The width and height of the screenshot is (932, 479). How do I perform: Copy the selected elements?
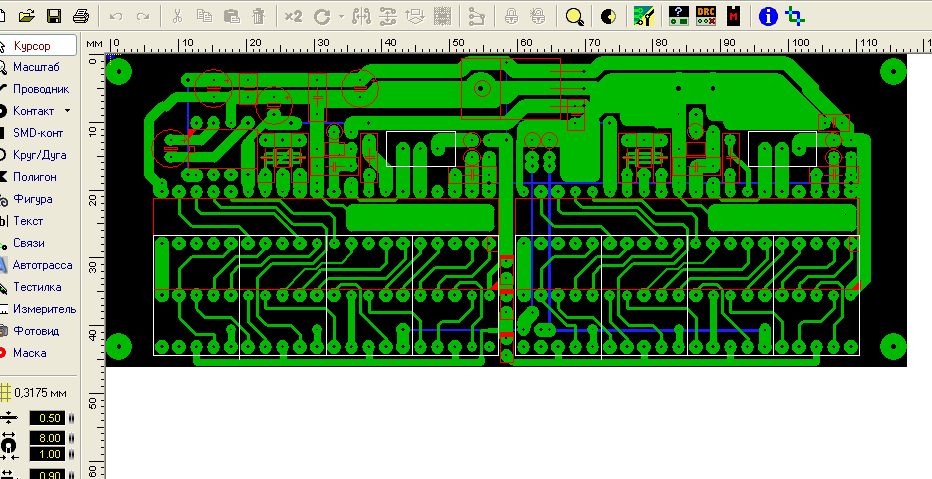(x=204, y=16)
